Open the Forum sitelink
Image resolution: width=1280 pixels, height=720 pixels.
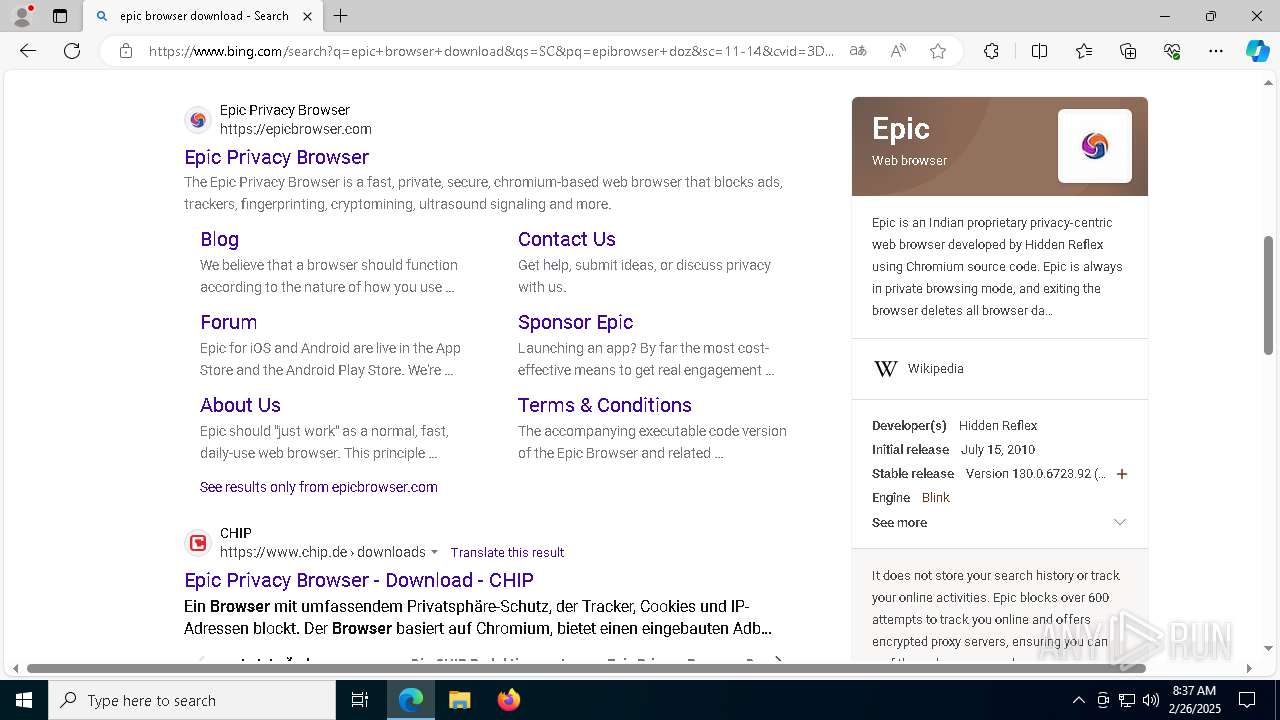click(228, 322)
